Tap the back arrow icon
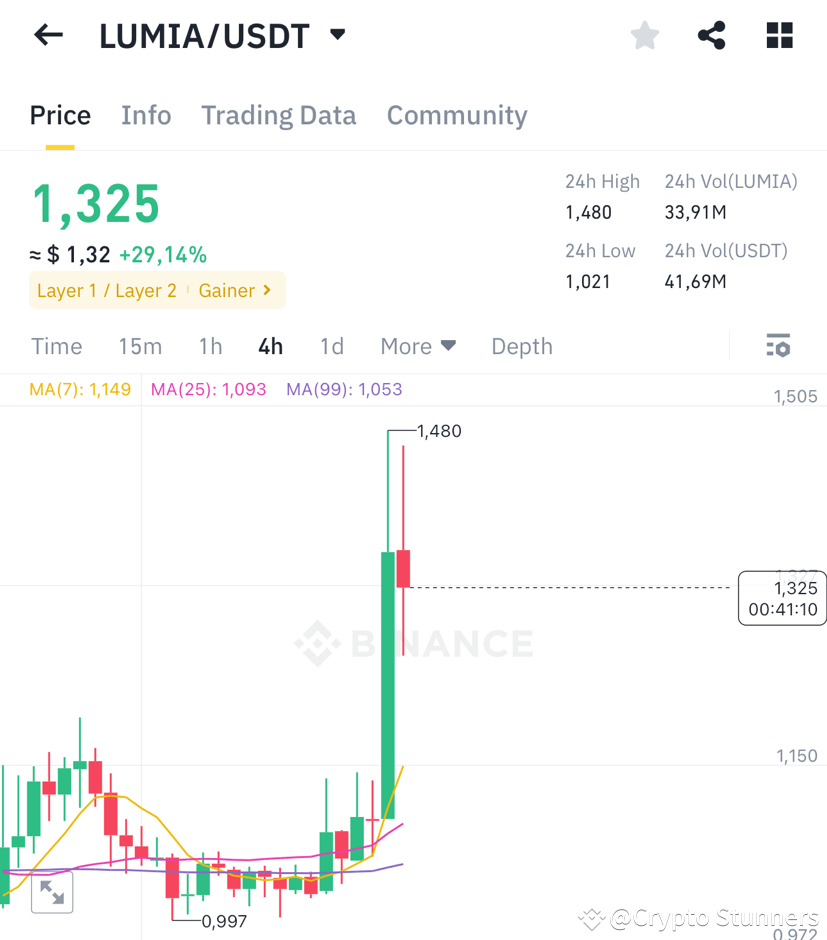Viewport: 827px width, 940px height. coord(47,35)
